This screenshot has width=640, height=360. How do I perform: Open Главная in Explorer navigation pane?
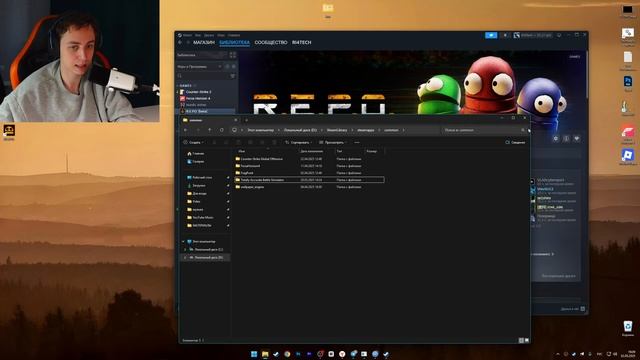(196, 153)
